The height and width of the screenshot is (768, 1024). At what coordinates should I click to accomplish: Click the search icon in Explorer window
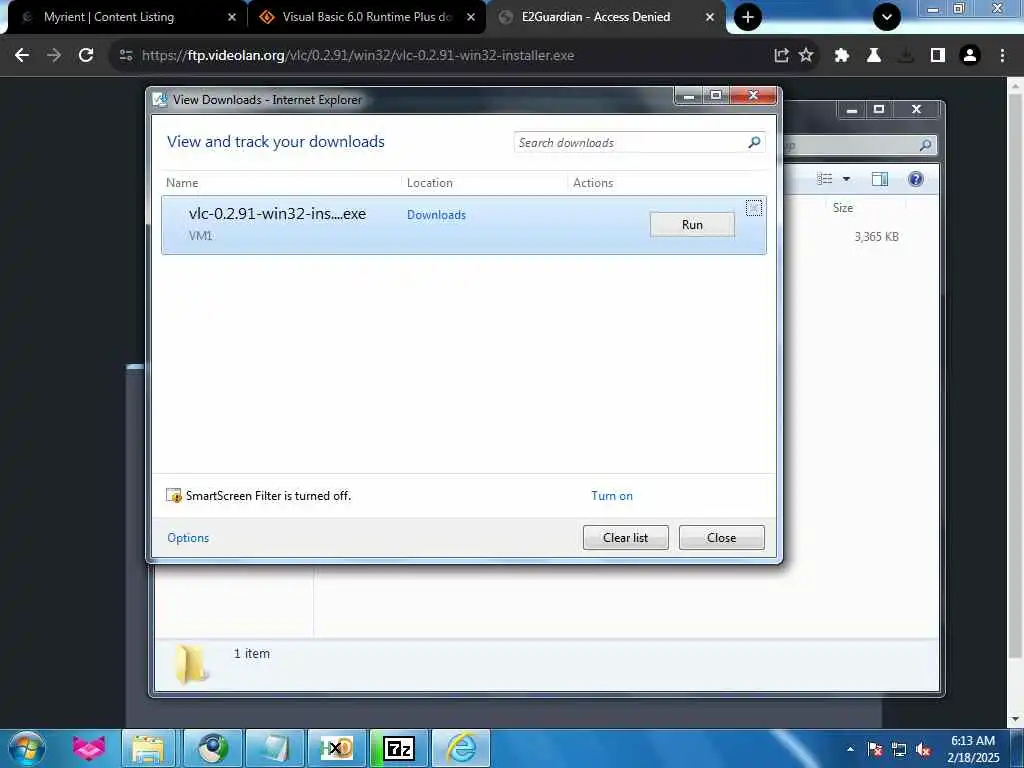(925, 145)
